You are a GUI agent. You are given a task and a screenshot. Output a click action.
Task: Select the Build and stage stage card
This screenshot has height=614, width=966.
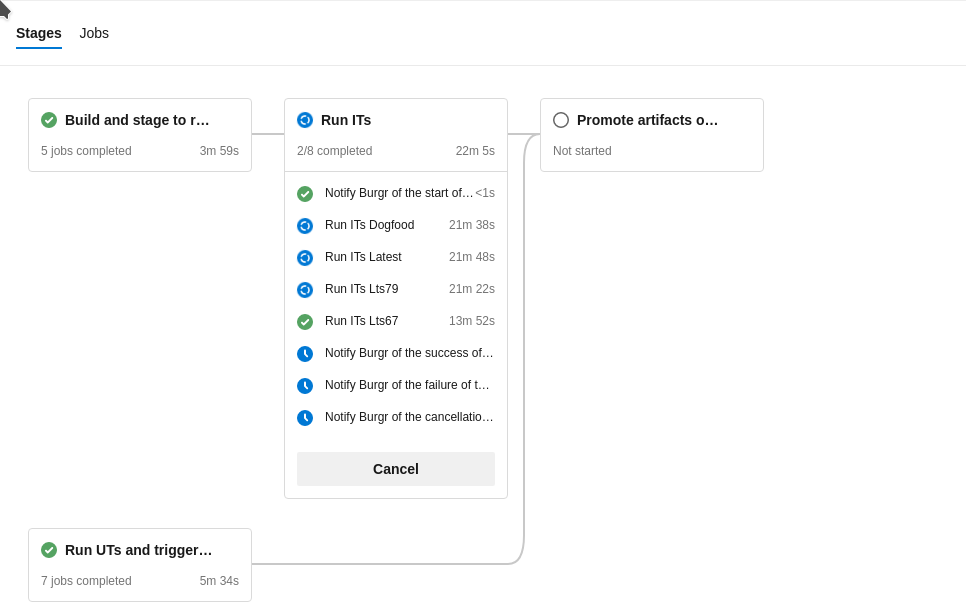point(140,135)
